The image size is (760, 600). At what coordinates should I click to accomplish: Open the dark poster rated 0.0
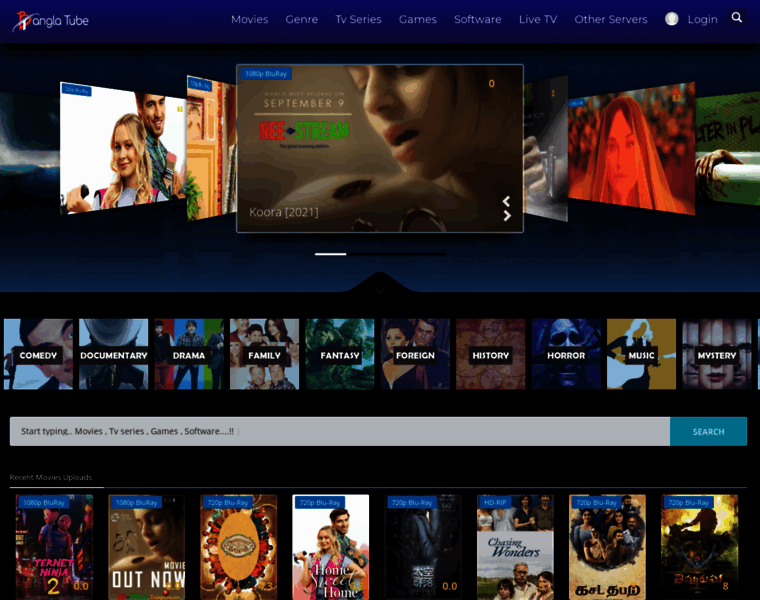423,547
